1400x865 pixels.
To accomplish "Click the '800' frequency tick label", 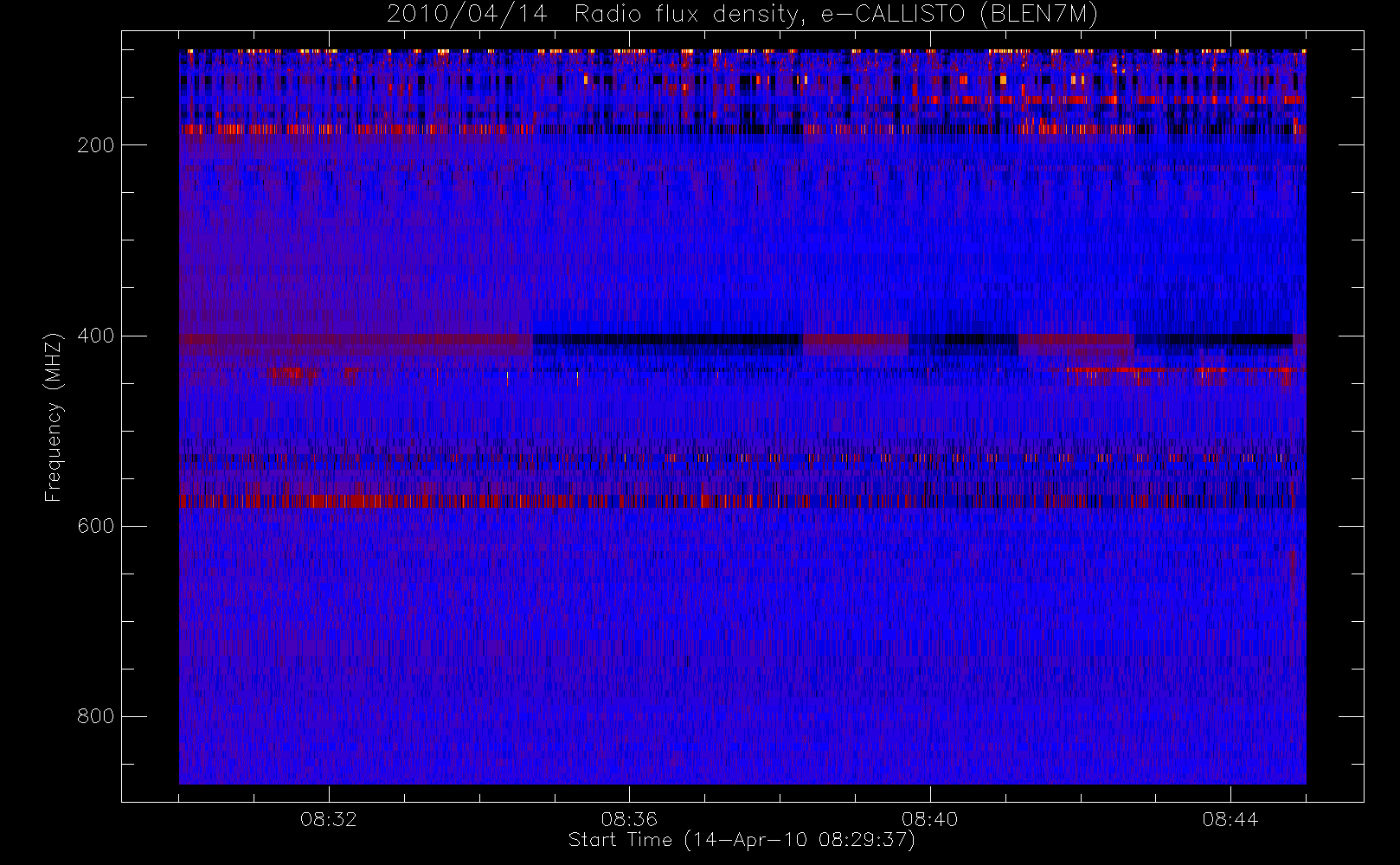I will pos(95,716).
